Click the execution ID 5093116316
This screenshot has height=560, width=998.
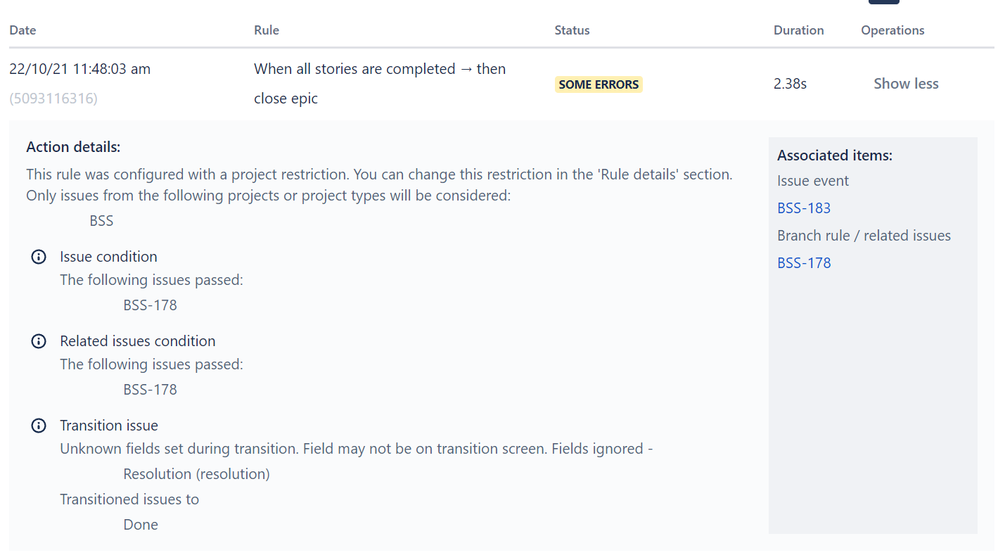(x=54, y=98)
